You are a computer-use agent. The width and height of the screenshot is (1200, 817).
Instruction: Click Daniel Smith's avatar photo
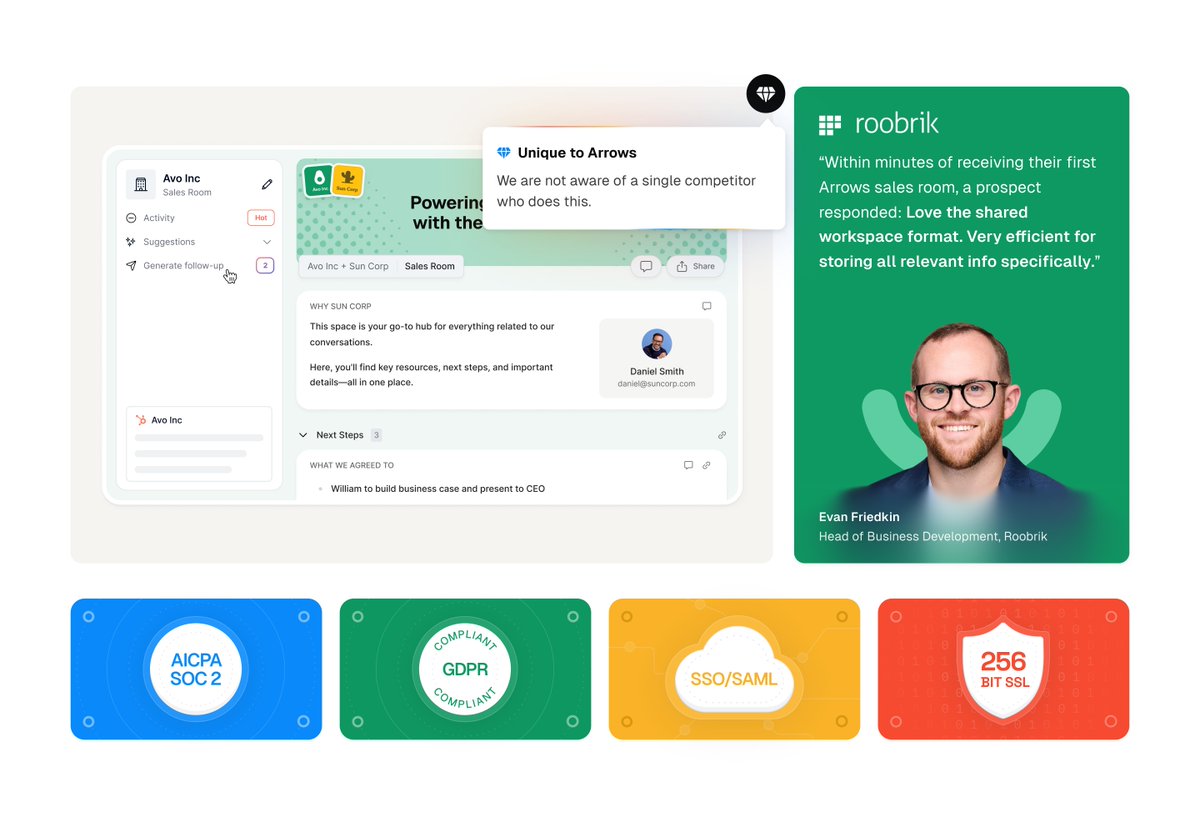coord(657,344)
